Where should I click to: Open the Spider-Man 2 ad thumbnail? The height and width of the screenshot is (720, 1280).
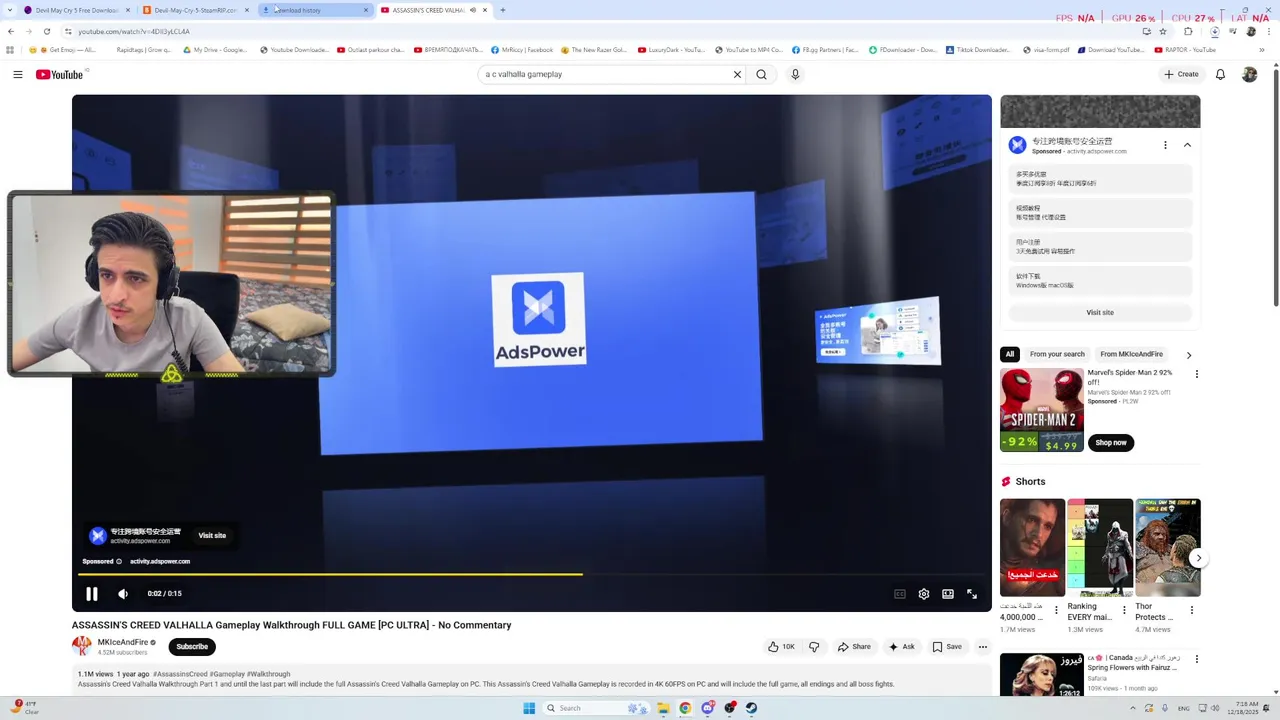[x=1042, y=410]
